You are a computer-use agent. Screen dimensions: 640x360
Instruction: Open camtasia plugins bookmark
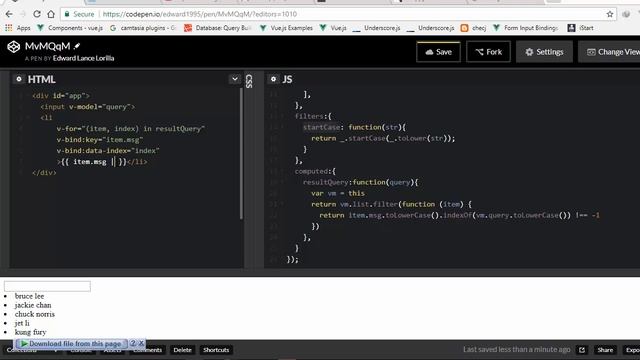click(143, 28)
